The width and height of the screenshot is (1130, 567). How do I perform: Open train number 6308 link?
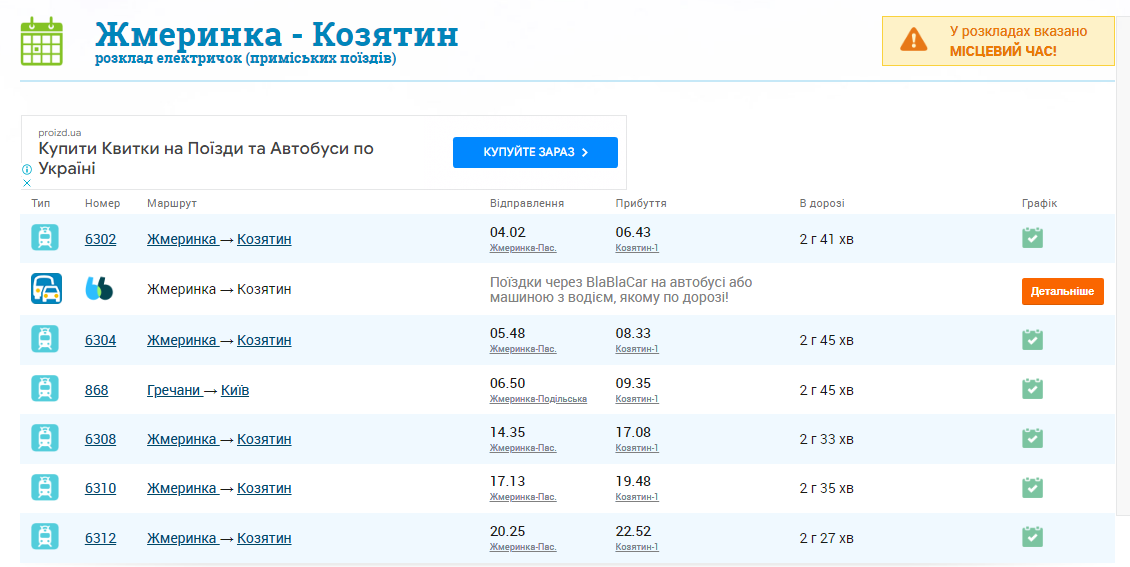(x=100, y=439)
